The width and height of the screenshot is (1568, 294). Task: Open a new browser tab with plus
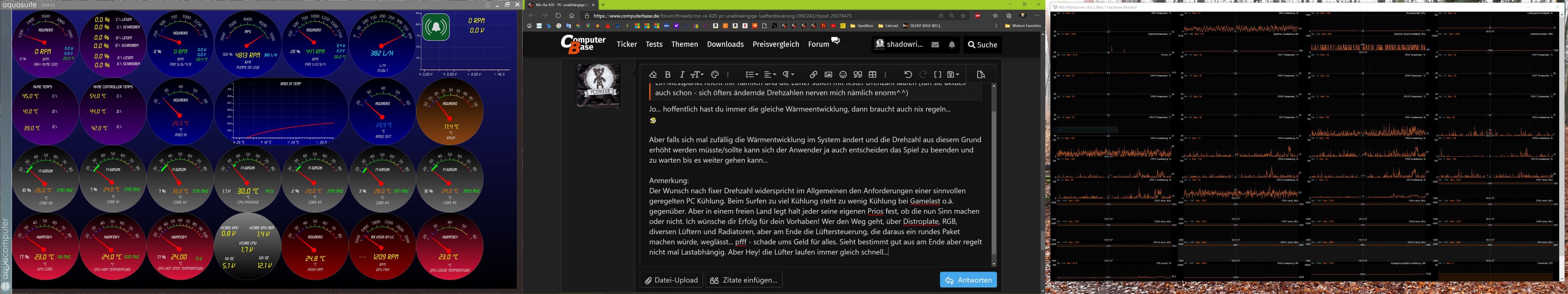[x=603, y=5]
